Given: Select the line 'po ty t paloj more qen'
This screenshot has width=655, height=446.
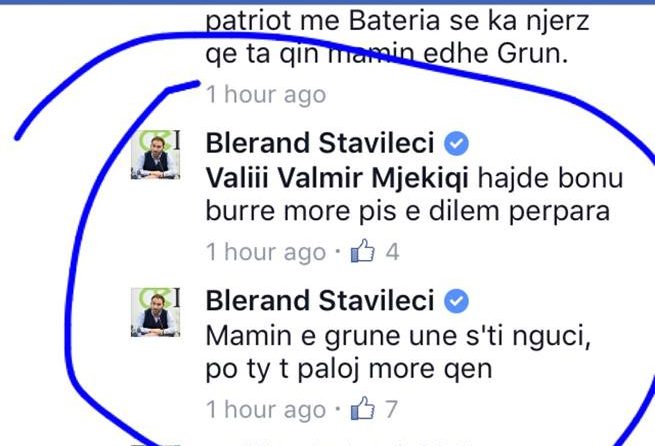Looking at the screenshot, I should click(x=349, y=370).
